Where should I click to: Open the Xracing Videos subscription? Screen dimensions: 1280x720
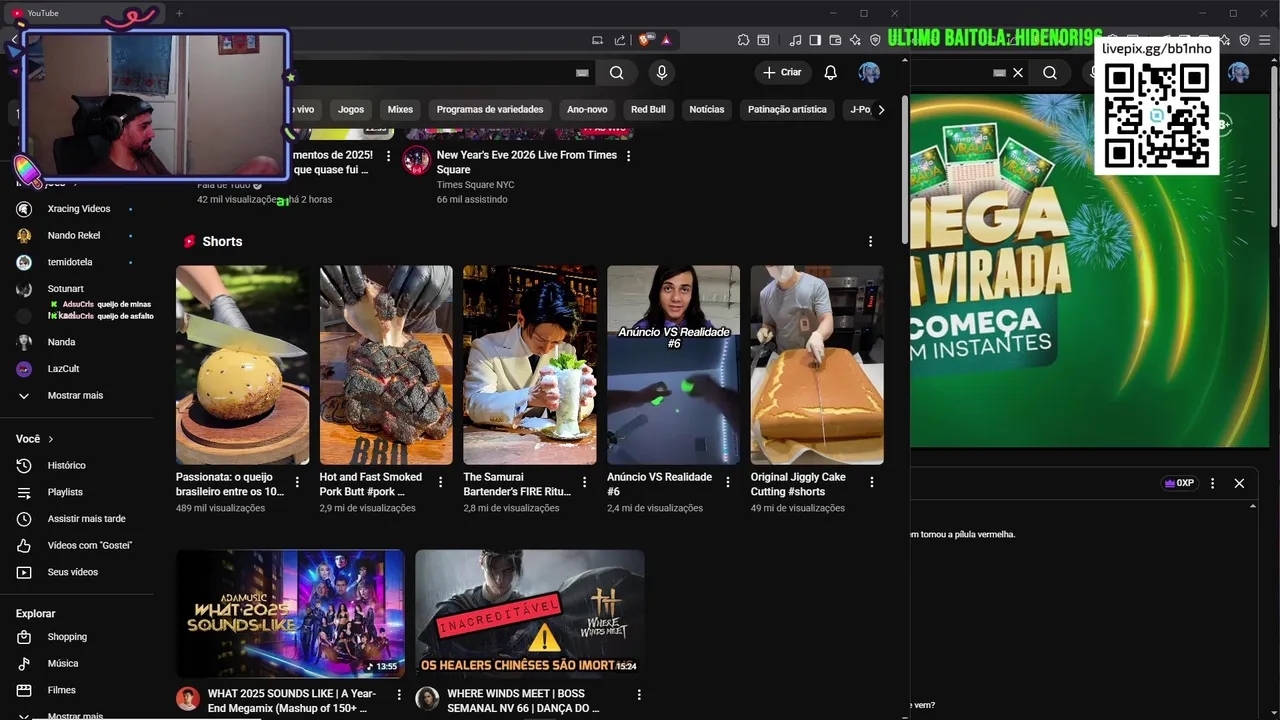pyautogui.click(x=79, y=209)
